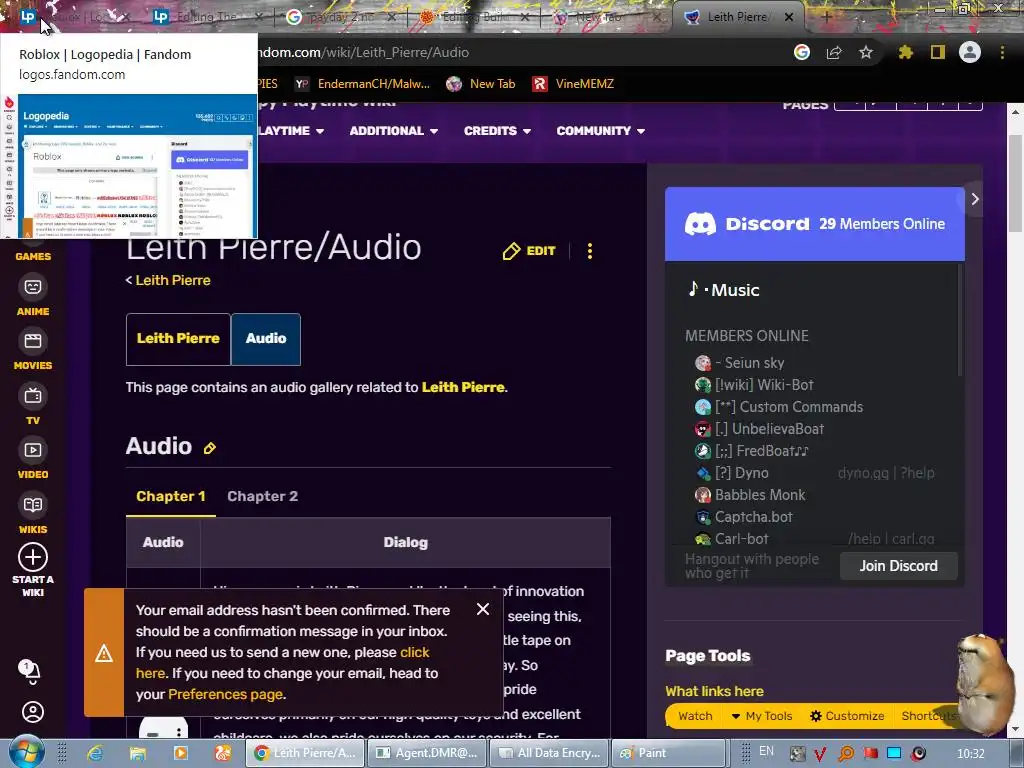Open the Chrome three-dot menu
1024x768 pixels.
pyautogui.click(x=1002, y=52)
